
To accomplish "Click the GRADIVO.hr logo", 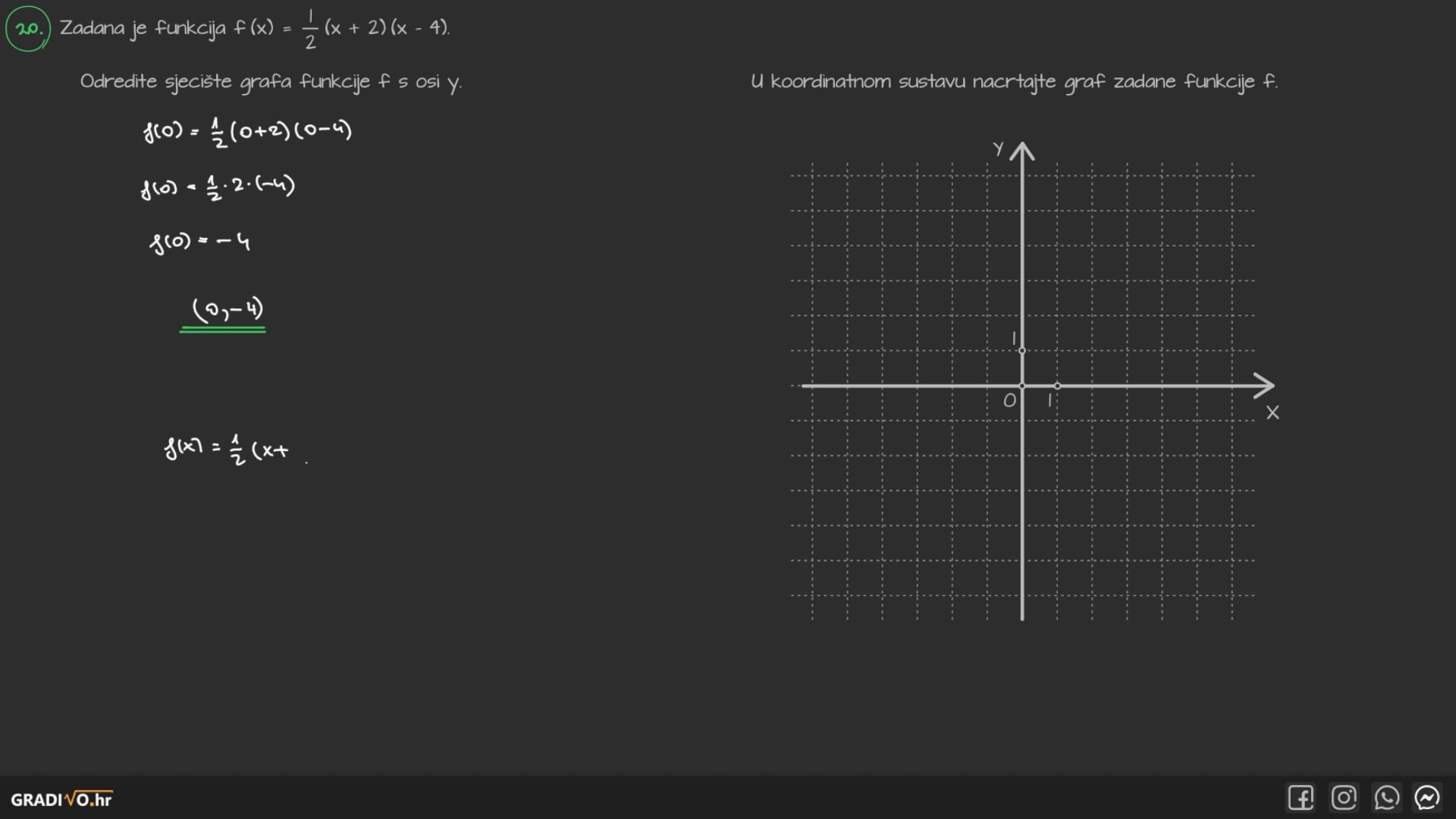I will pyautogui.click(x=61, y=799).
